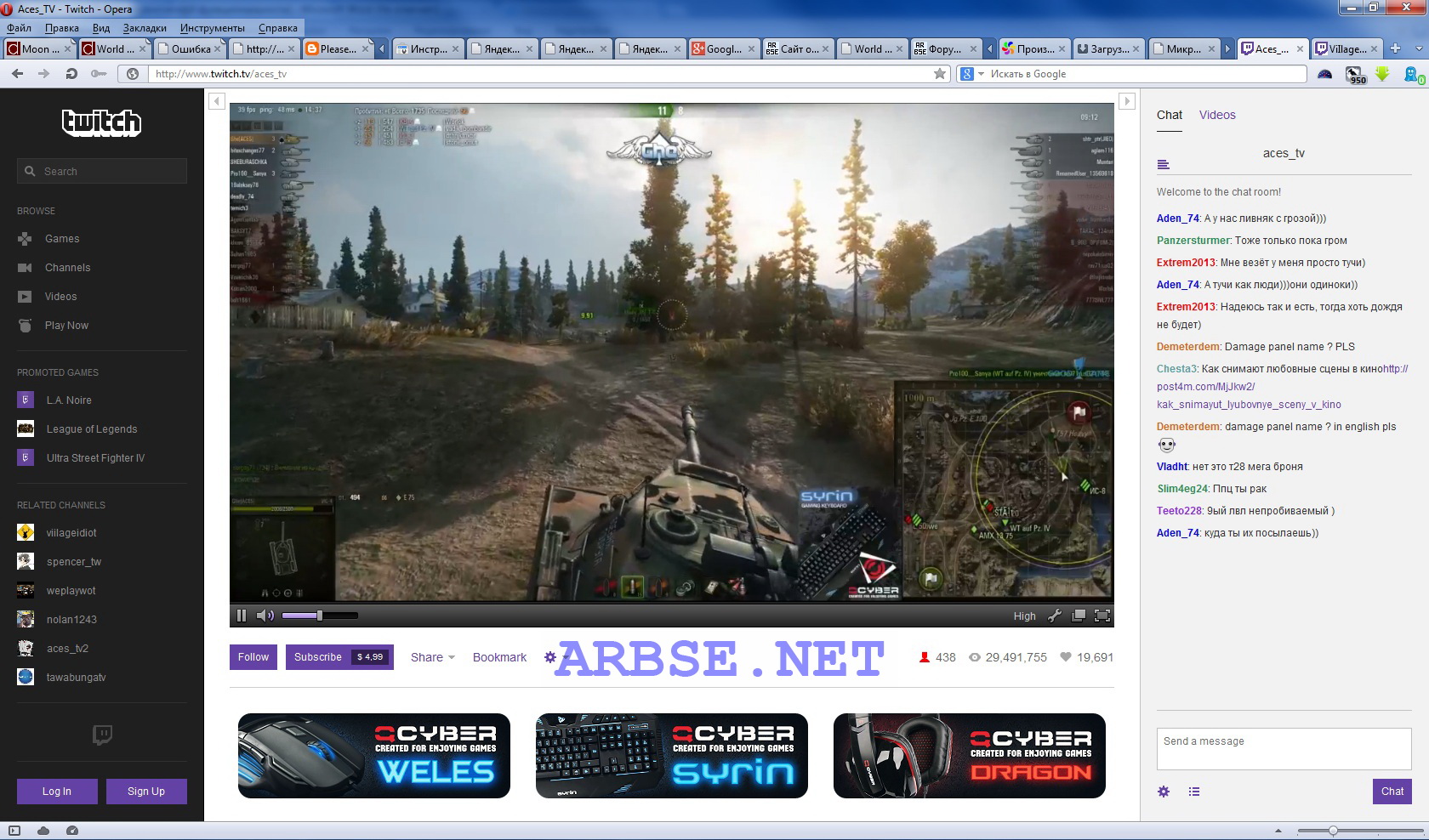Click the Dragon headset banner
Screen dimensions: 1429x840
(970, 756)
